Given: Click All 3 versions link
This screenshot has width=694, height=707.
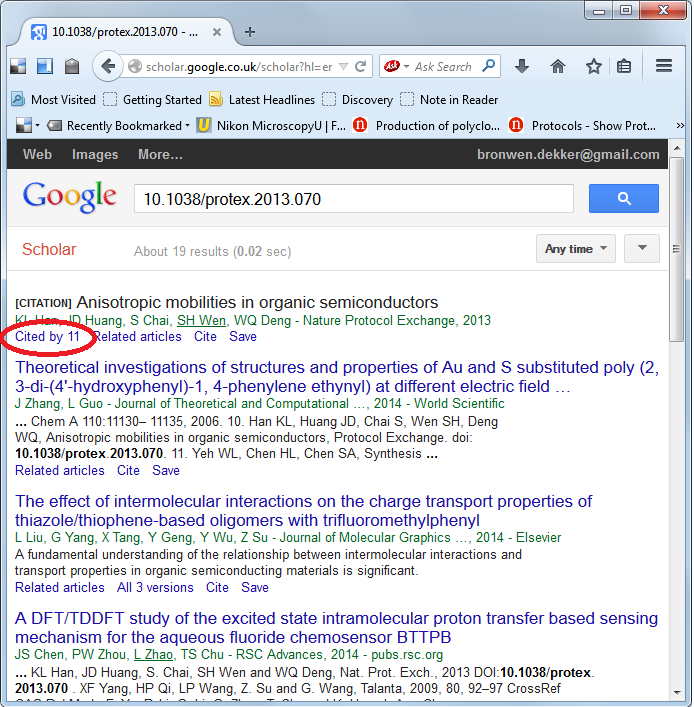Looking at the screenshot, I should (x=155, y=588).
